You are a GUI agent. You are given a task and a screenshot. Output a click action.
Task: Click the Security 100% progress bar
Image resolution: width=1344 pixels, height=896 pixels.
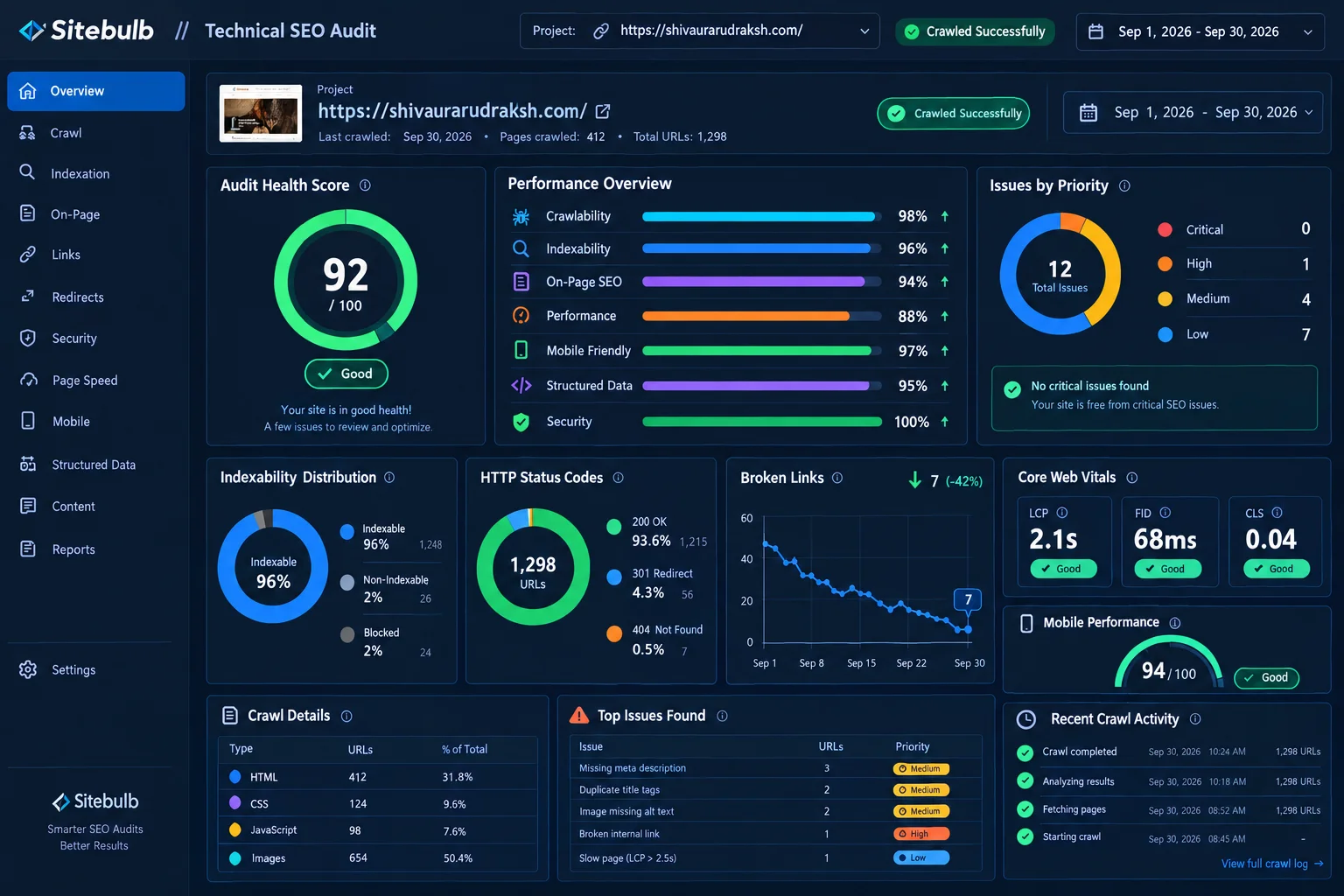[x=762, y=422]
